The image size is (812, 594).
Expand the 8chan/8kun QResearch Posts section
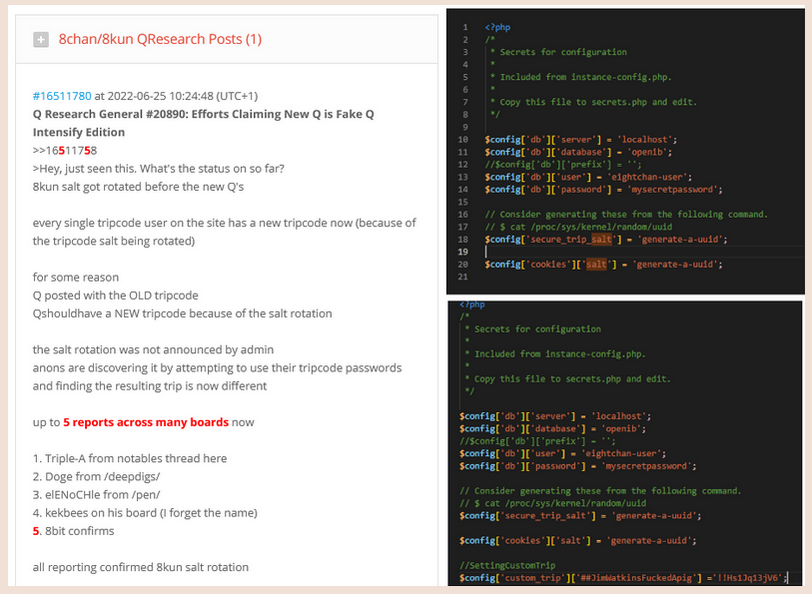point(41,39)
